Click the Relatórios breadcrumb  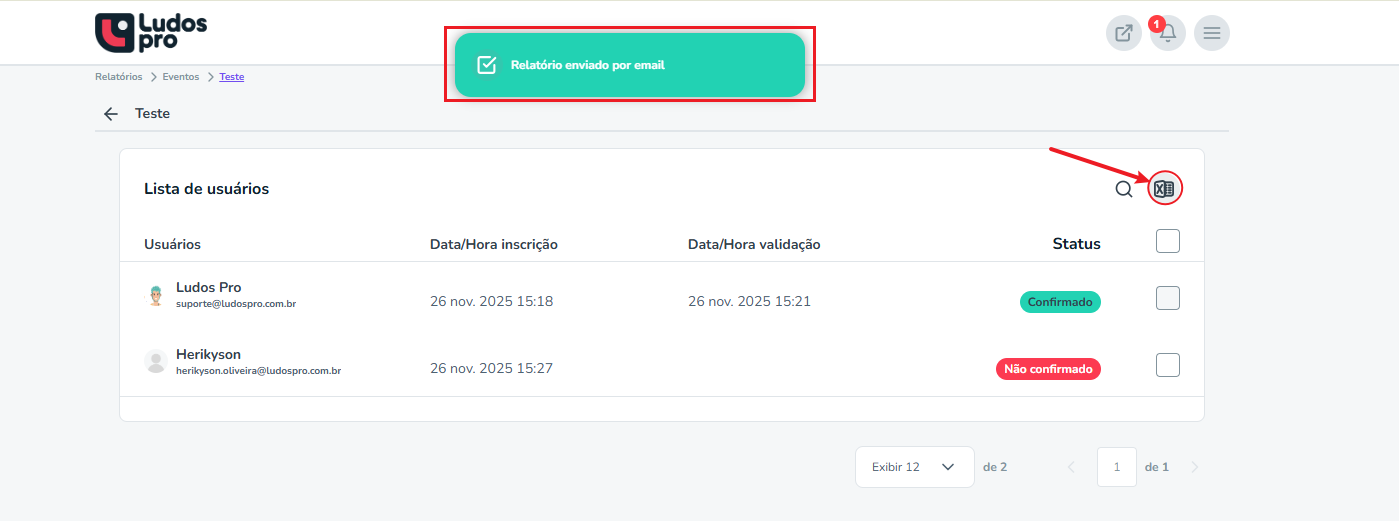pyautogui.click(x=119, y=77)
